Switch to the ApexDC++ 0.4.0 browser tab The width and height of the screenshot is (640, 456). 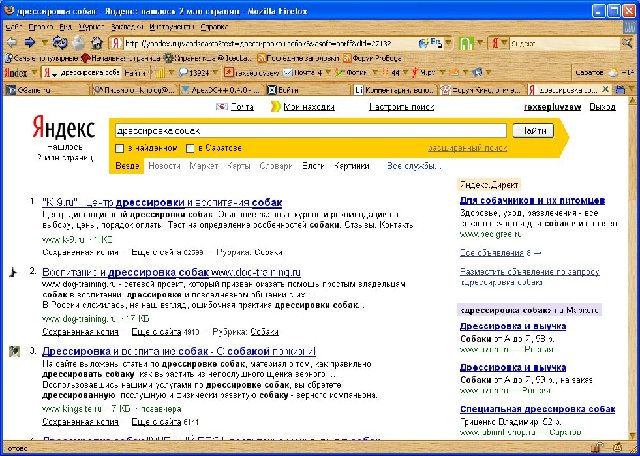tap(220, 89)
